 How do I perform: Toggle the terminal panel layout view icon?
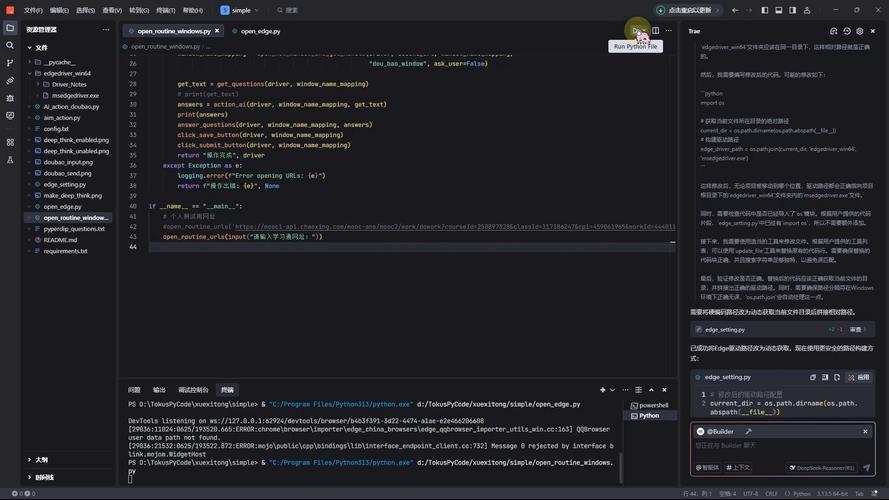point(638,390)
